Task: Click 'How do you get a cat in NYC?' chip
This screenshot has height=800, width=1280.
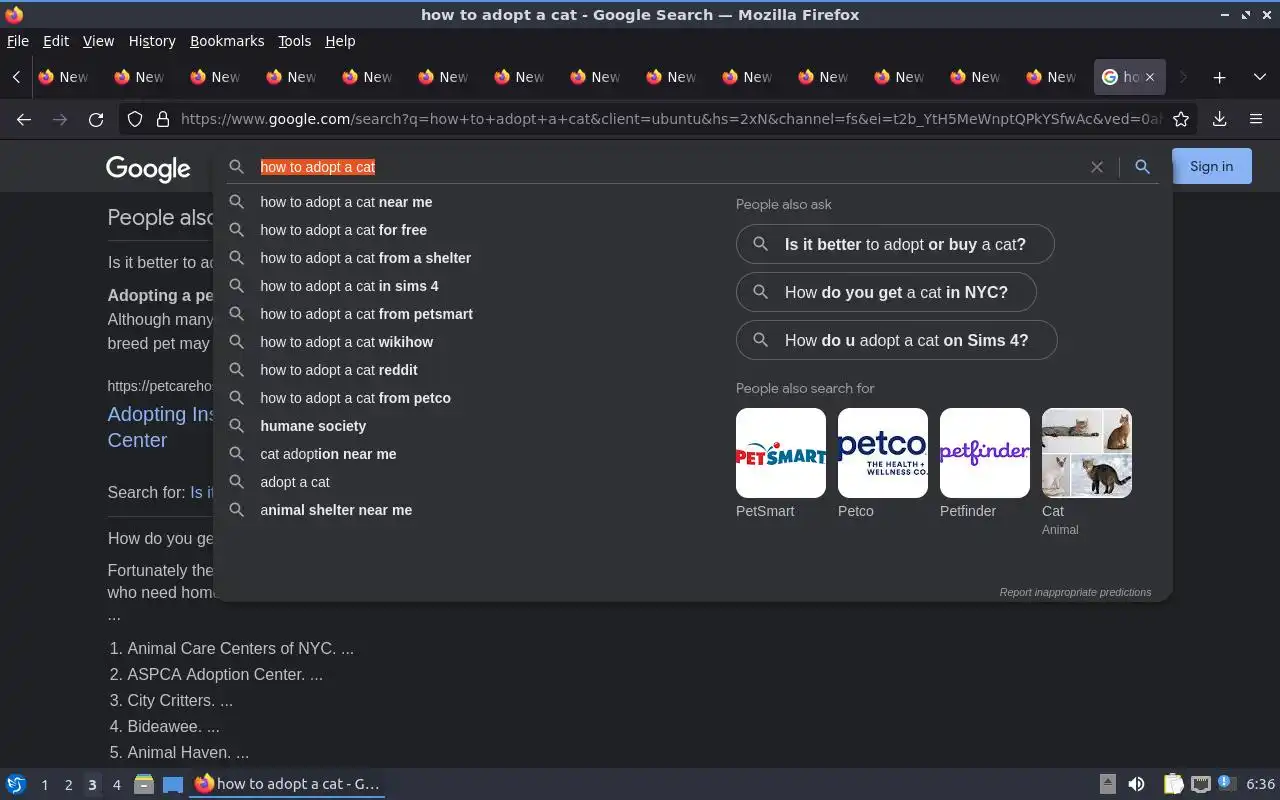Action: (886, 292)
